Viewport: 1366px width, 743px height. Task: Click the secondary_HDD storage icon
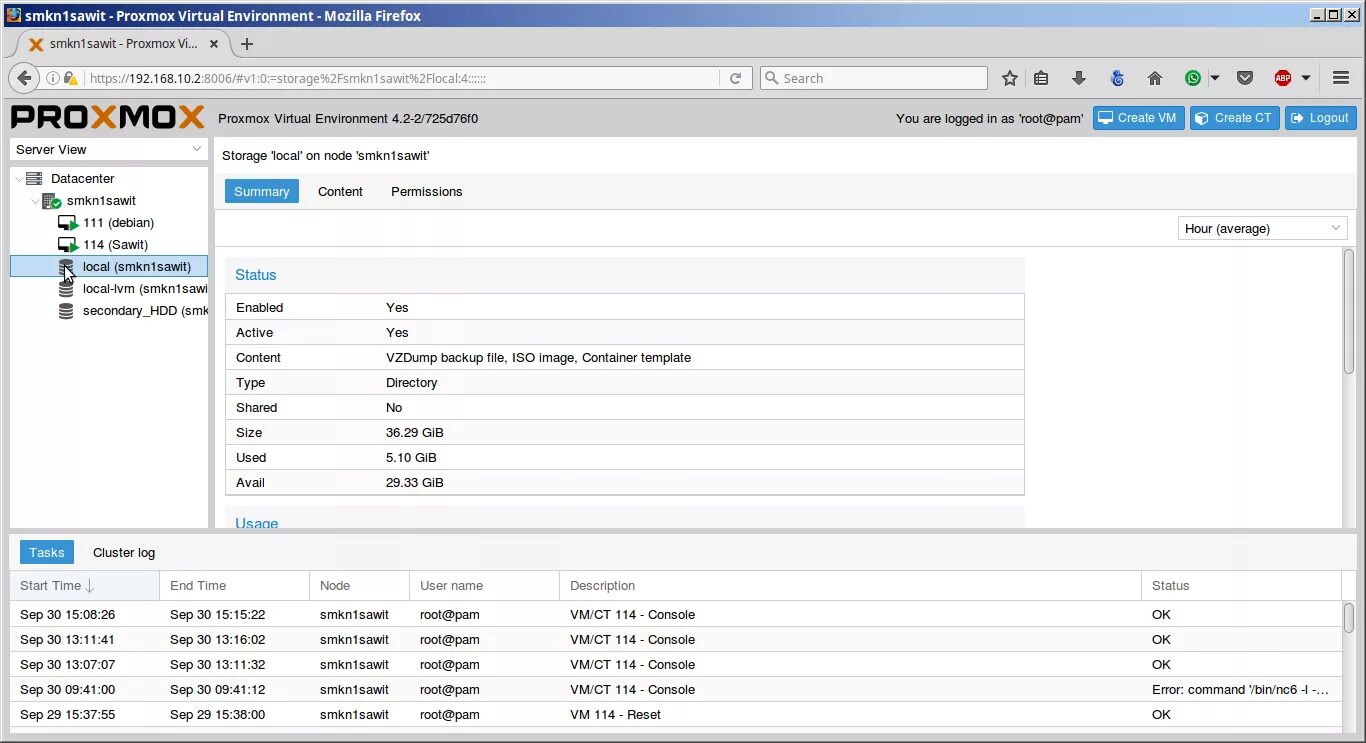[66, 311]
